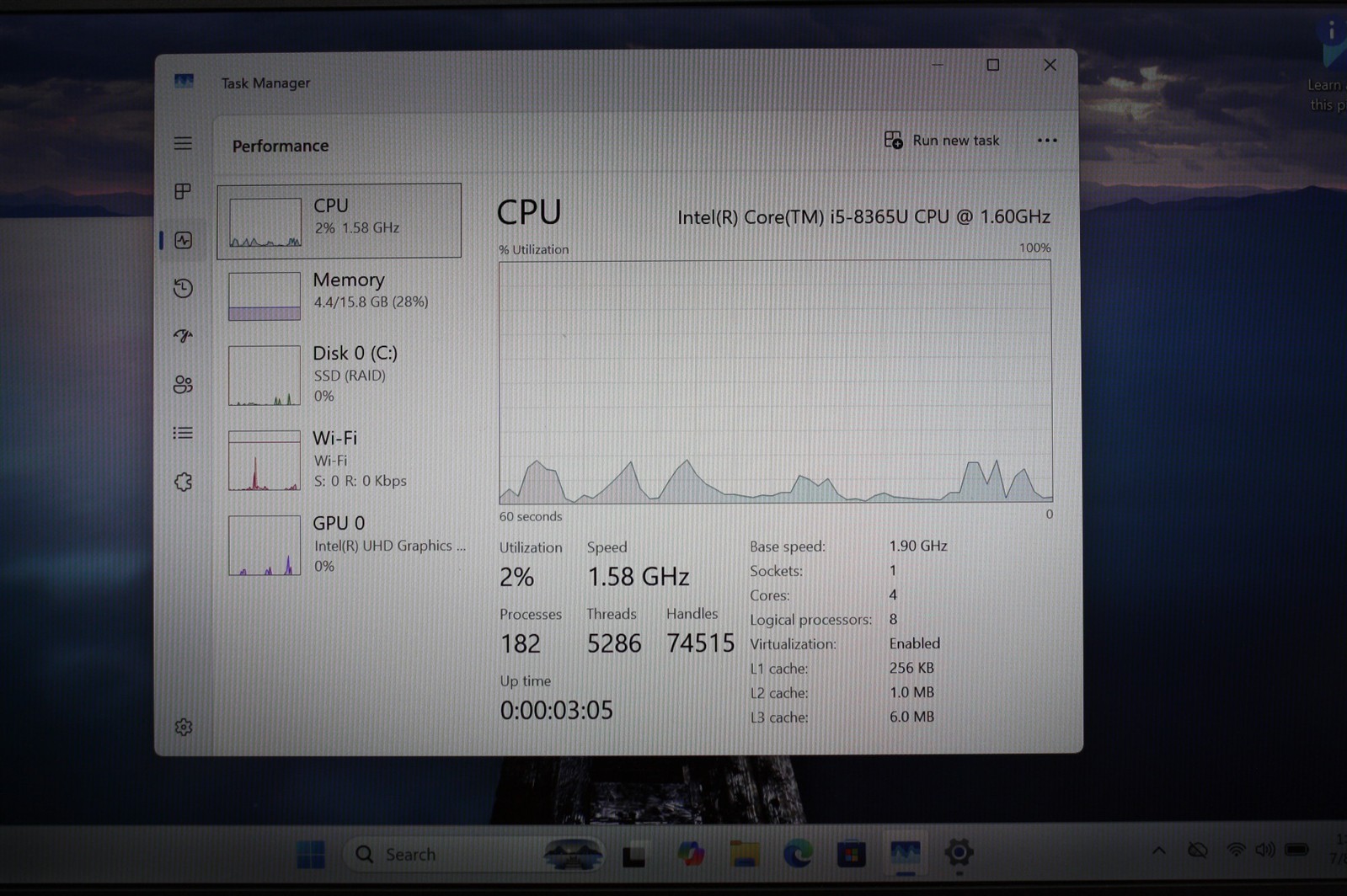1347x896 pixels.
Task: Open the Users page icon
Action: click(183, 384)
